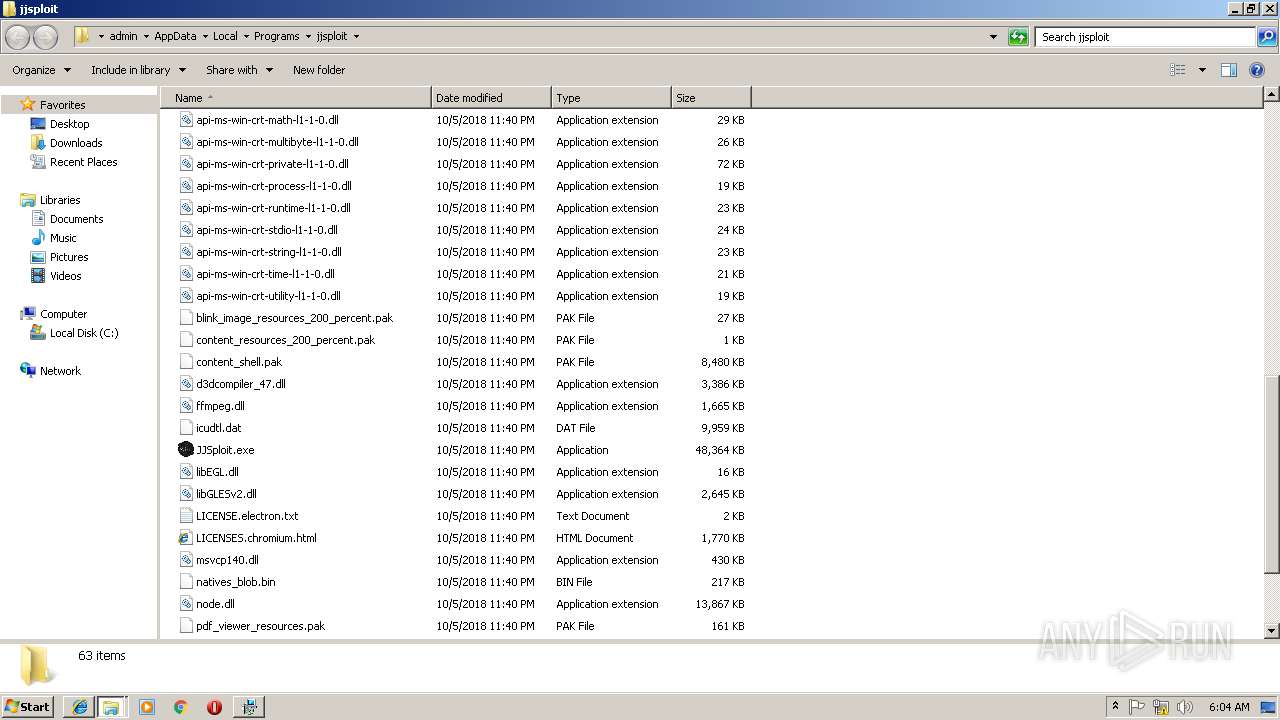Expand the arrow after Programs in breadcrumb
The height and width of the screenshot is (720, 1280).
pos(308,37)
